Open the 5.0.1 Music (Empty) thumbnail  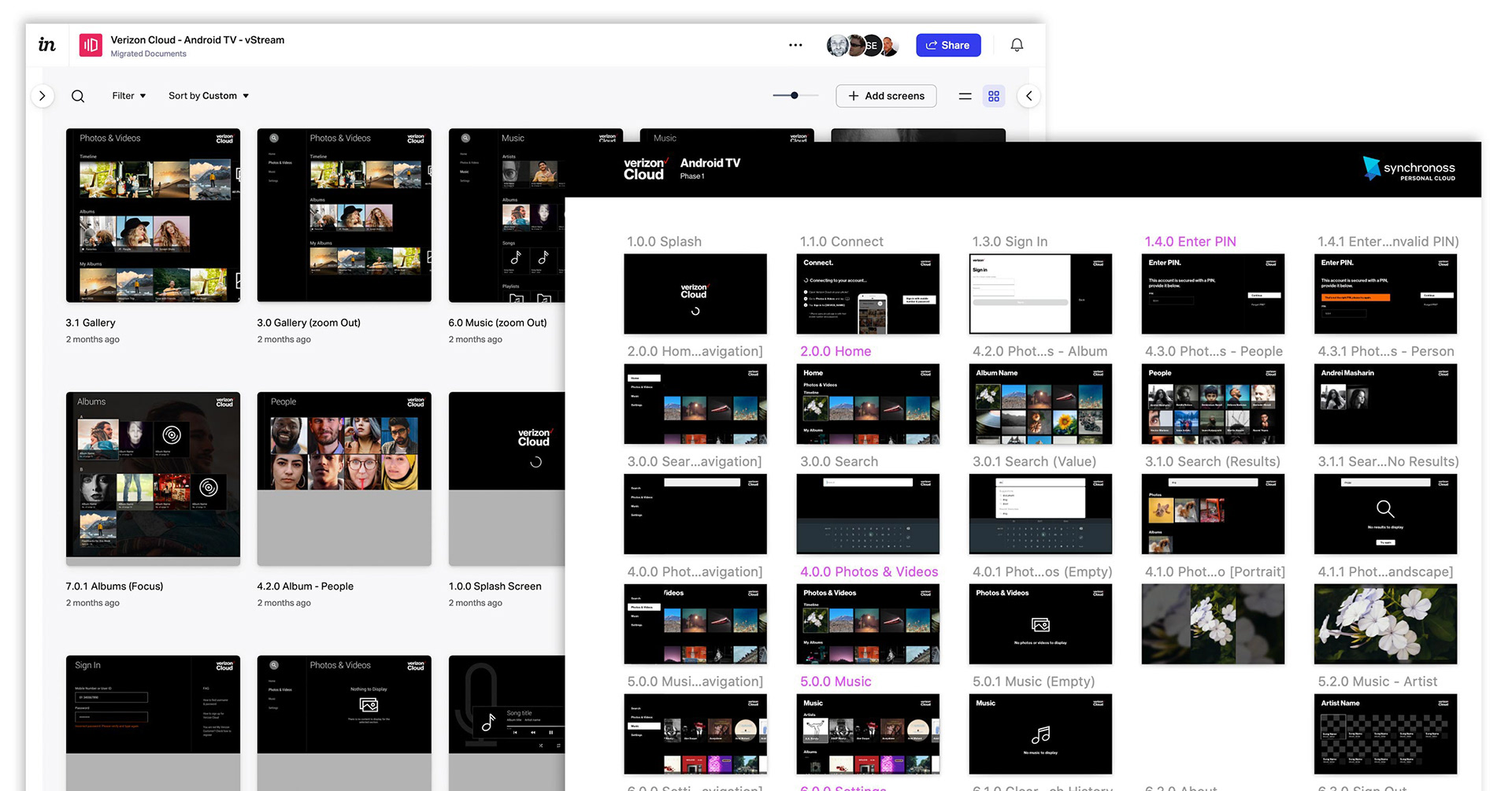click(x=1040, y=734)
